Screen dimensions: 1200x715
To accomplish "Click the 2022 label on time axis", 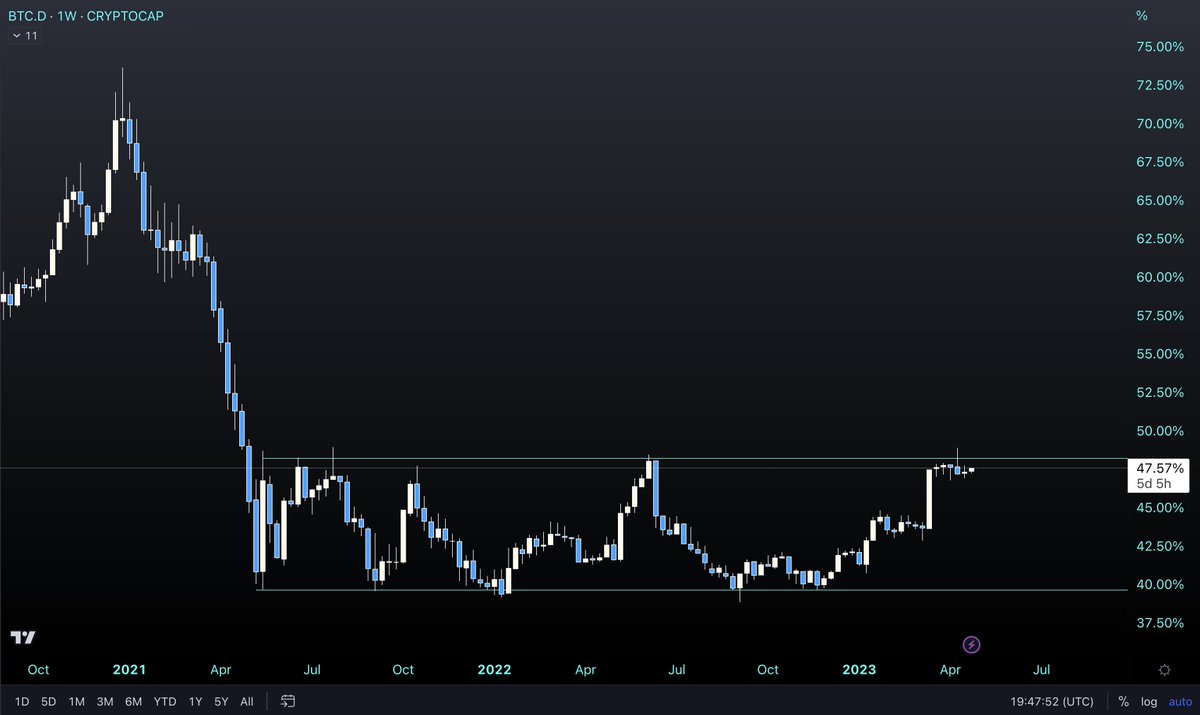I will [494, 670].
